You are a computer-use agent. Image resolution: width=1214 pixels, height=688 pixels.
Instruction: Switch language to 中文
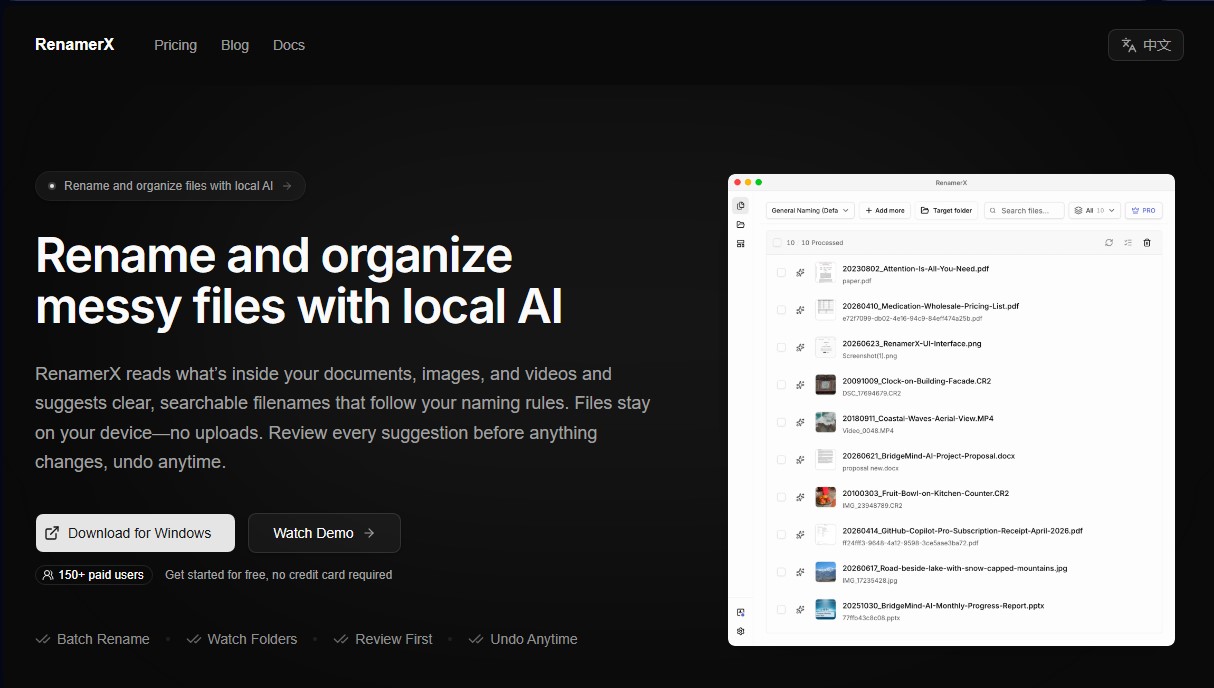click(x=1145, y=45)
